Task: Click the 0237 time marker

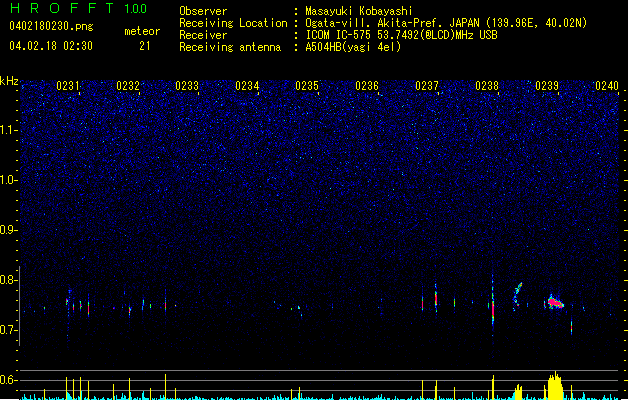Action: [x=427, y=86]
